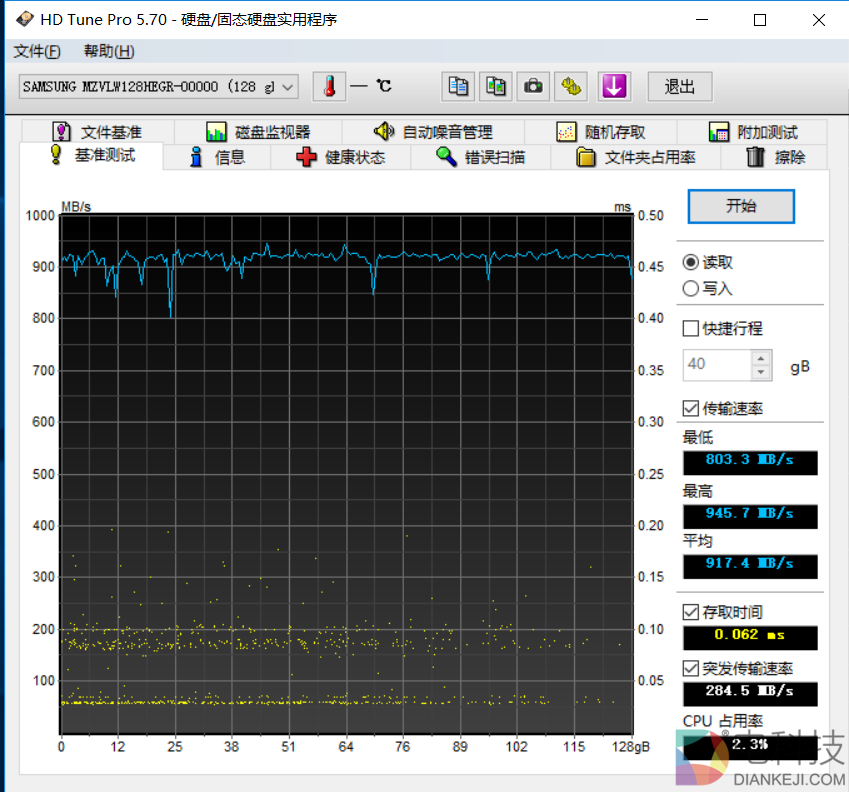Click the purple down-arrow toolbar icon
The image size is (849, 792).
point(614,87)
